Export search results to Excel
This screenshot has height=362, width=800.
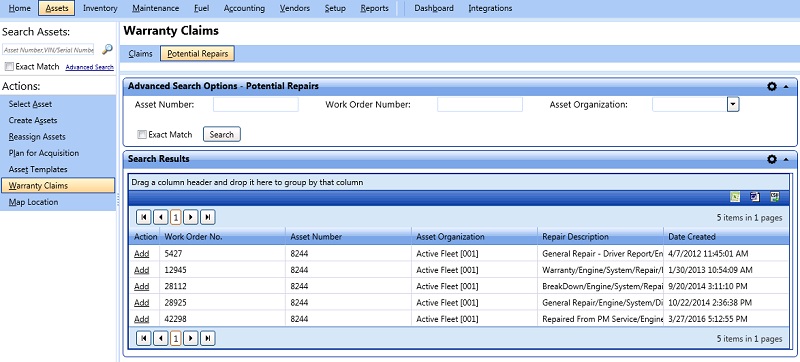tap(735, 197)
